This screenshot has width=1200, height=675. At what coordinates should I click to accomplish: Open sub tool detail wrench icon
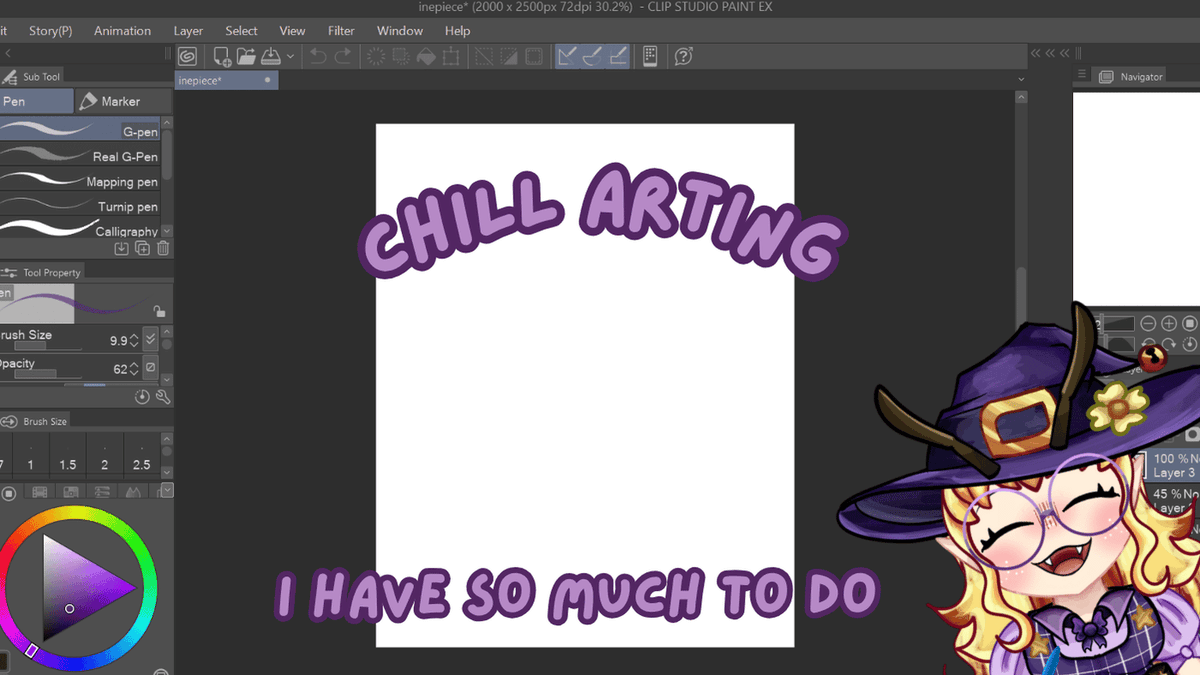pyautogui.click(x=163, y=397)
